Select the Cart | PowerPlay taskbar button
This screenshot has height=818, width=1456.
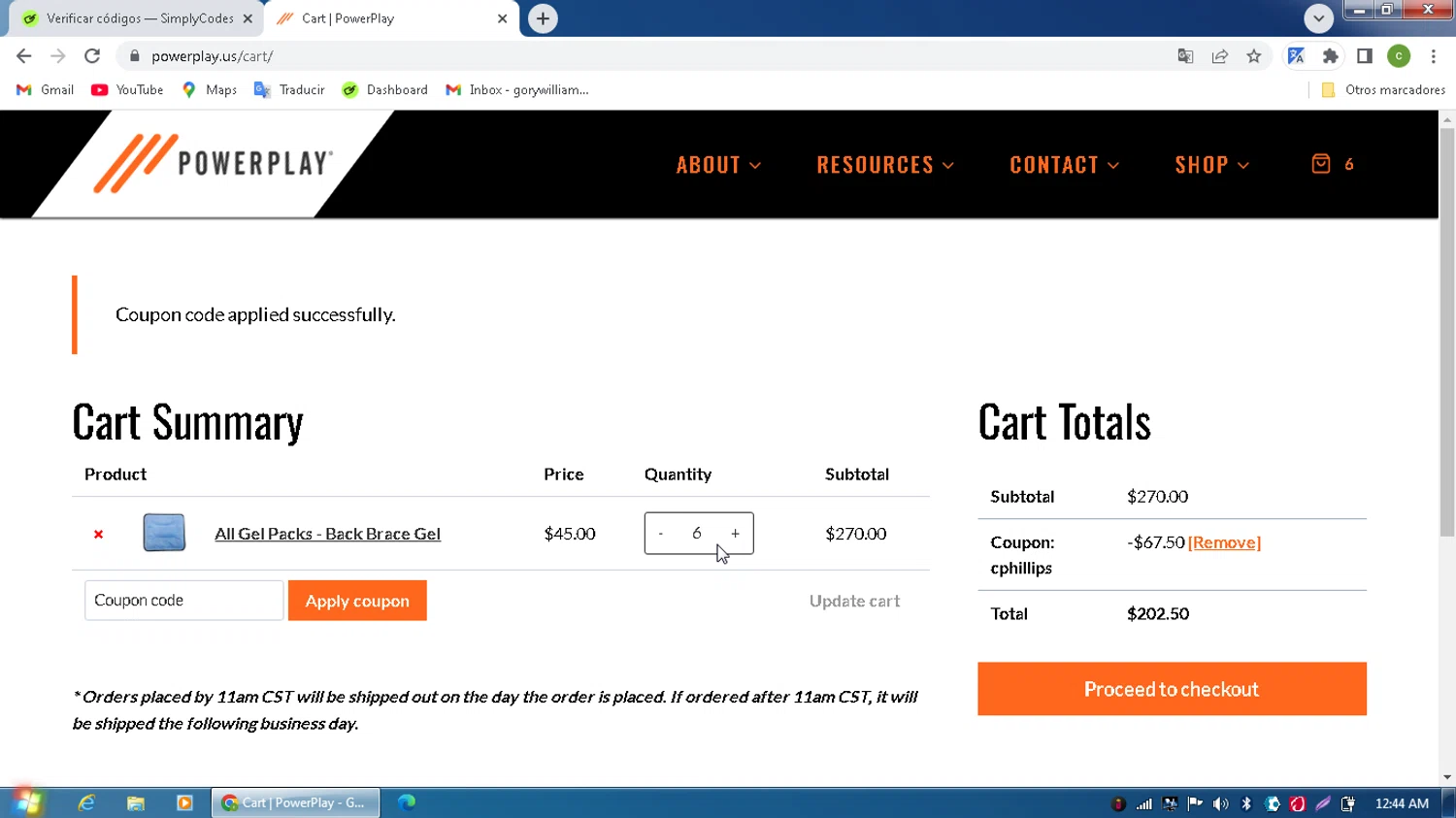click(296, 802)
